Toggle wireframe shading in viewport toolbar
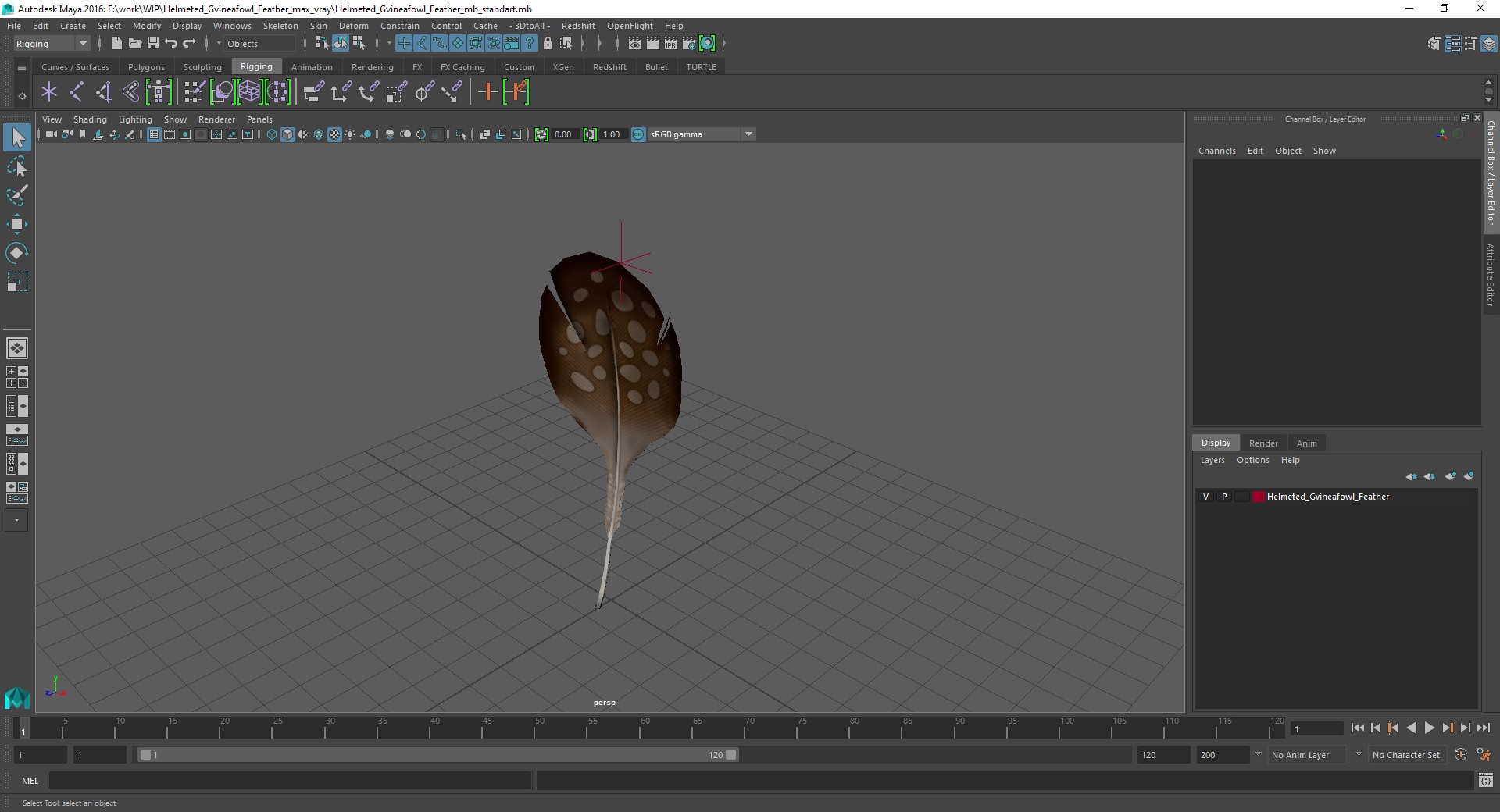The width and height of the screenshot is (1500, 812). click(x=272, y=134)
